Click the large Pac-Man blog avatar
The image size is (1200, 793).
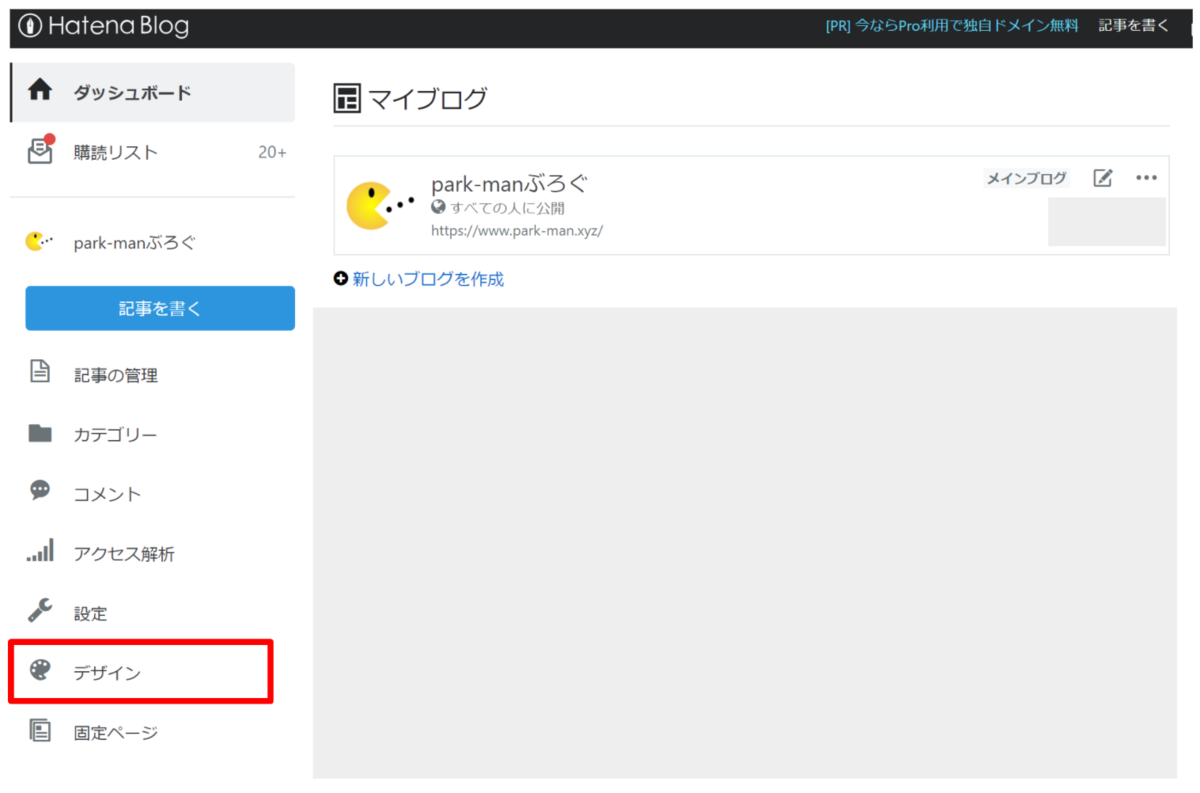[380, 206]
